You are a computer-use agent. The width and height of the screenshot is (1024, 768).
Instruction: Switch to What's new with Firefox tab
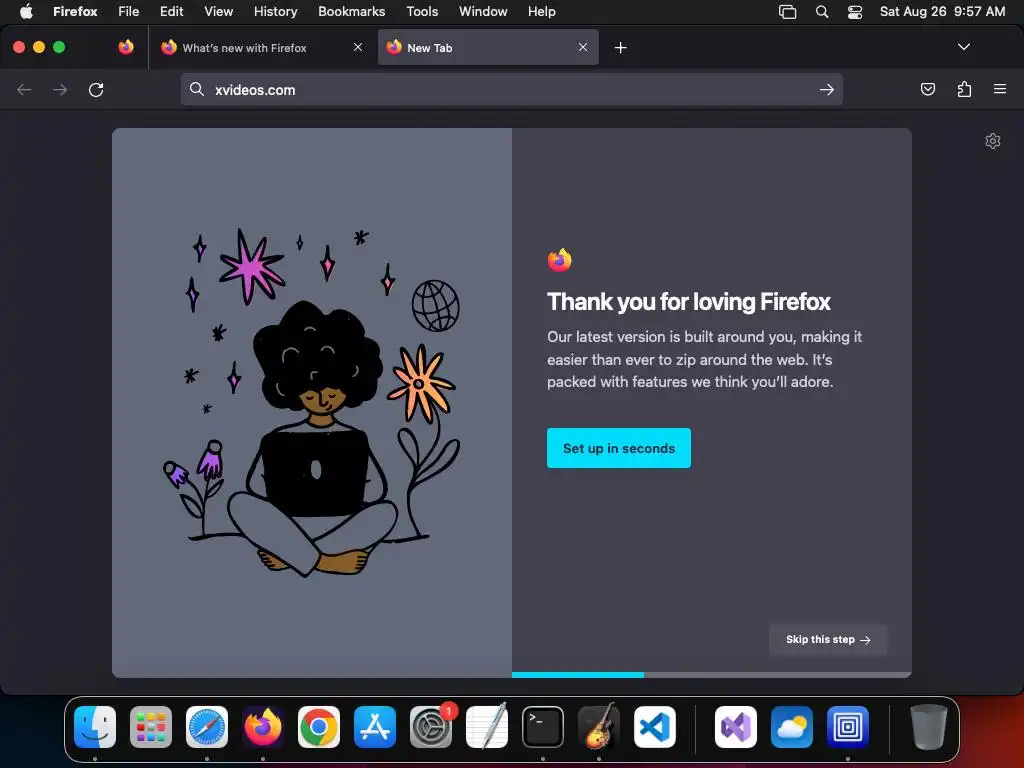261,47
